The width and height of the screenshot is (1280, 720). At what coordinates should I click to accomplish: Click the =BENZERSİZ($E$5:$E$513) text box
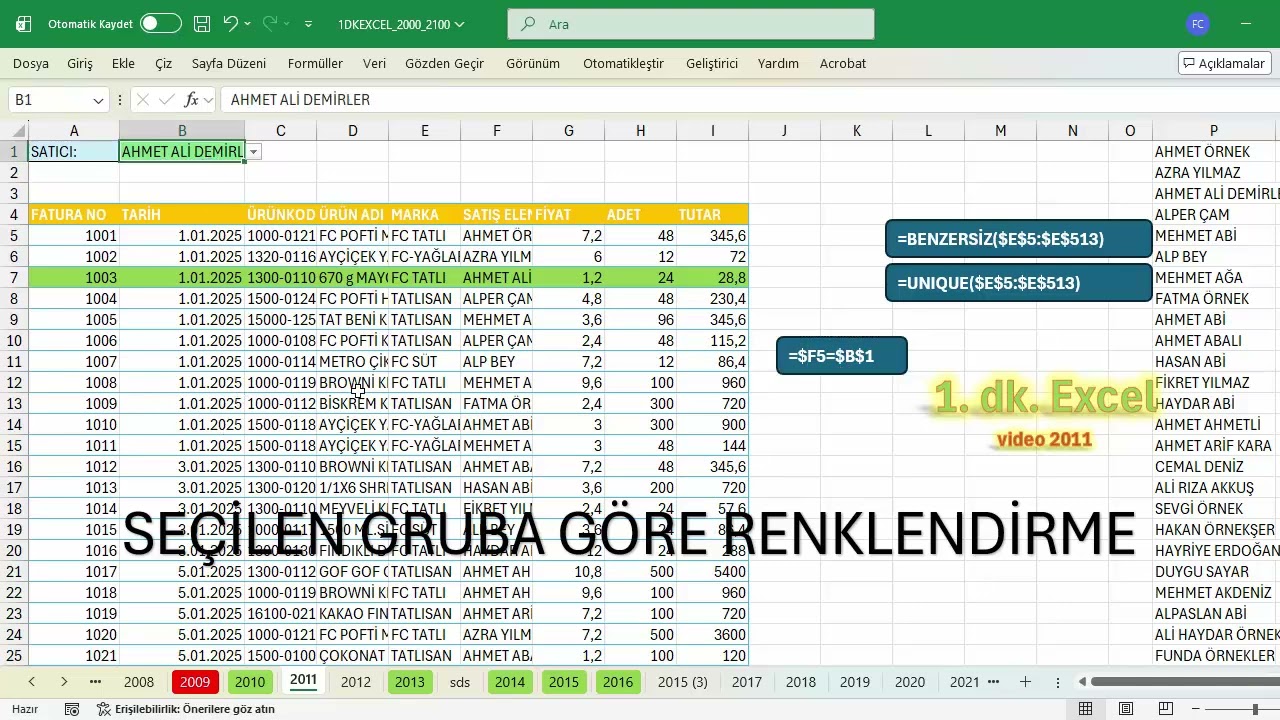click(x=1018, y=239)
